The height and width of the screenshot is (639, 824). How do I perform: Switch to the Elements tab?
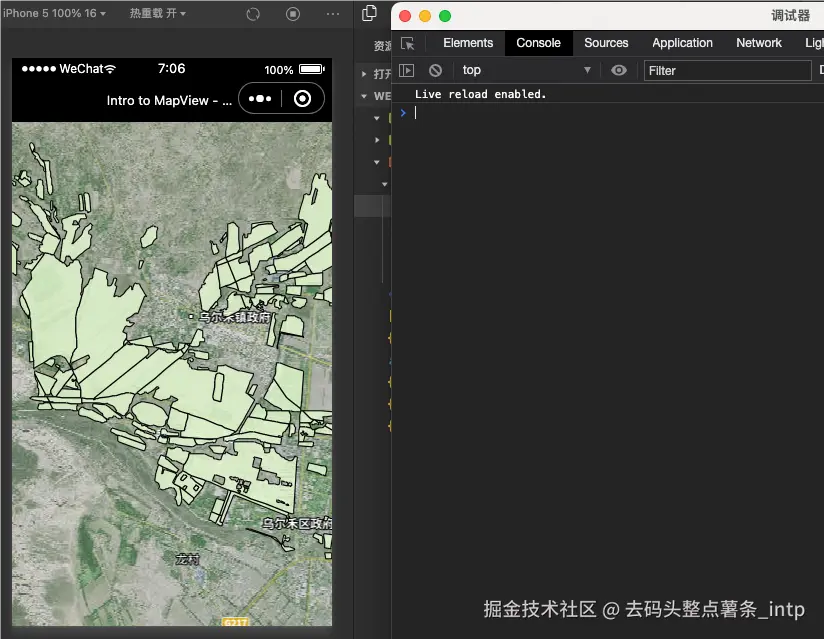click(x=468, y=43)
